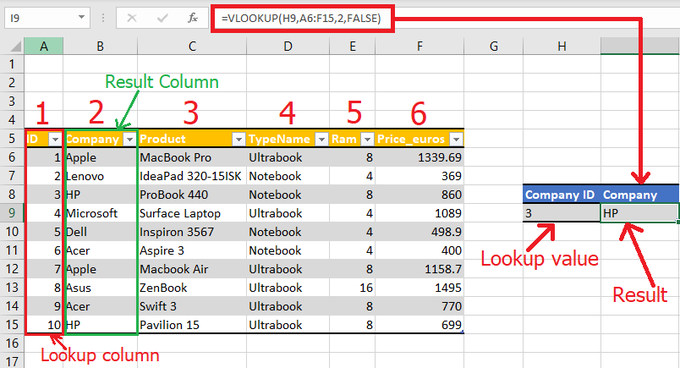The width and height of the screenshot is (680, 368).
Task: Select column F header
Action: (x=420, y=46)
